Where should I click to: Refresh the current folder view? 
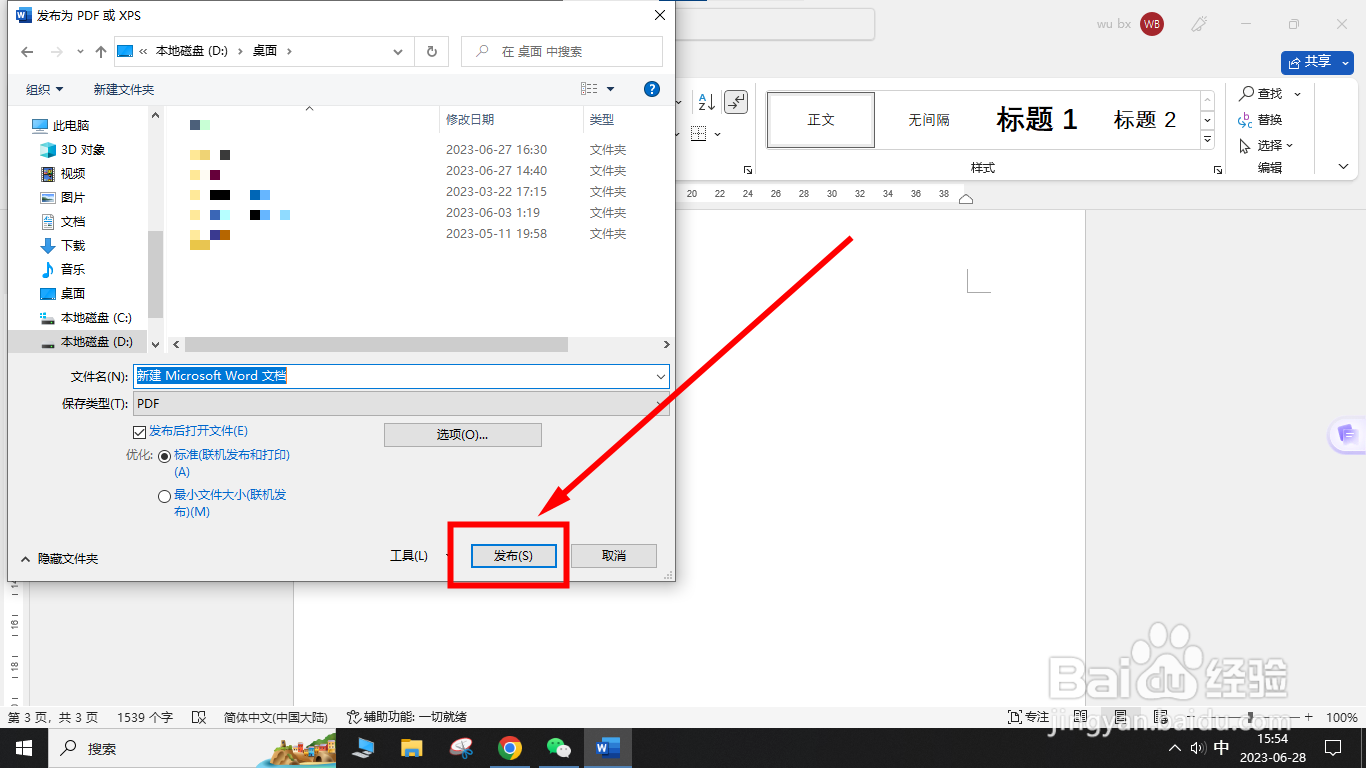pyautogui.click(x=432, y=51)
